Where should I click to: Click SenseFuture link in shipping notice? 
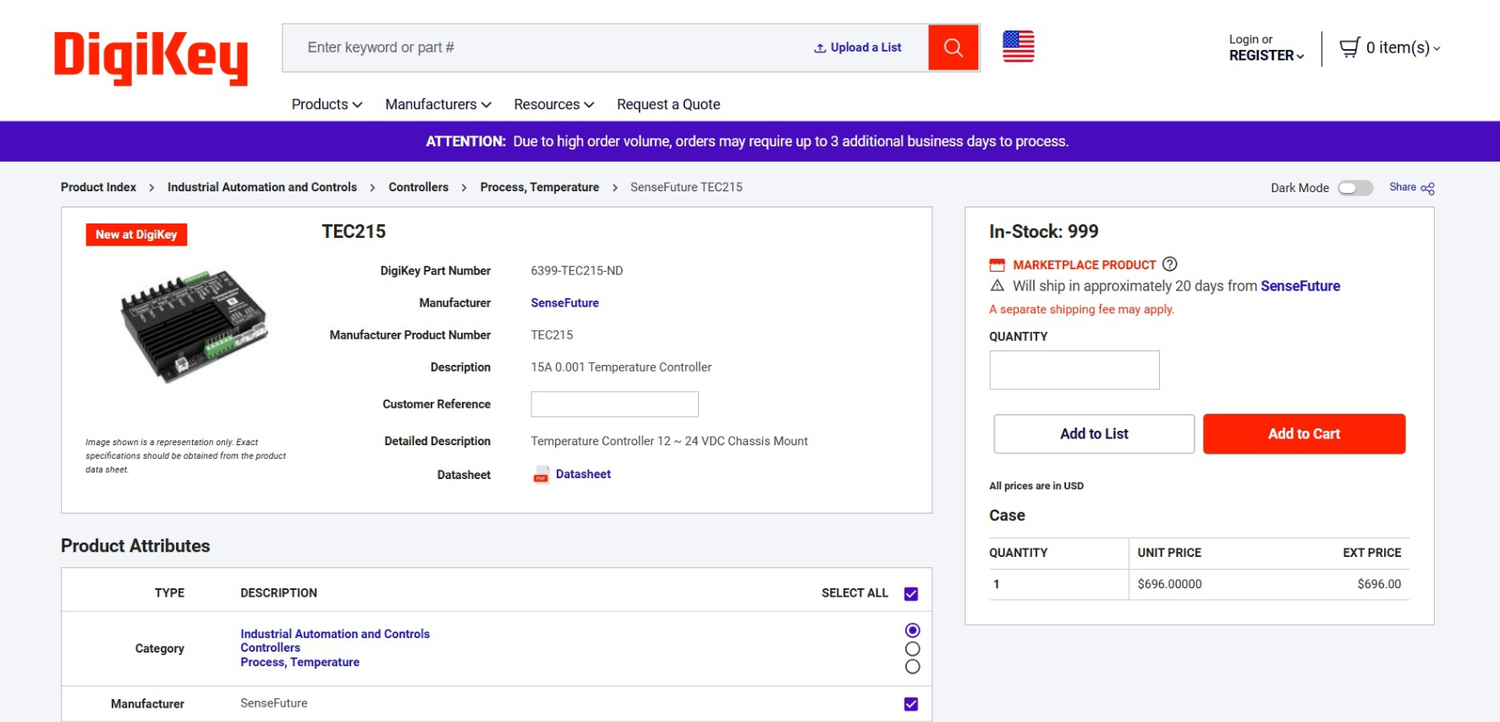tap(1300, 286)
